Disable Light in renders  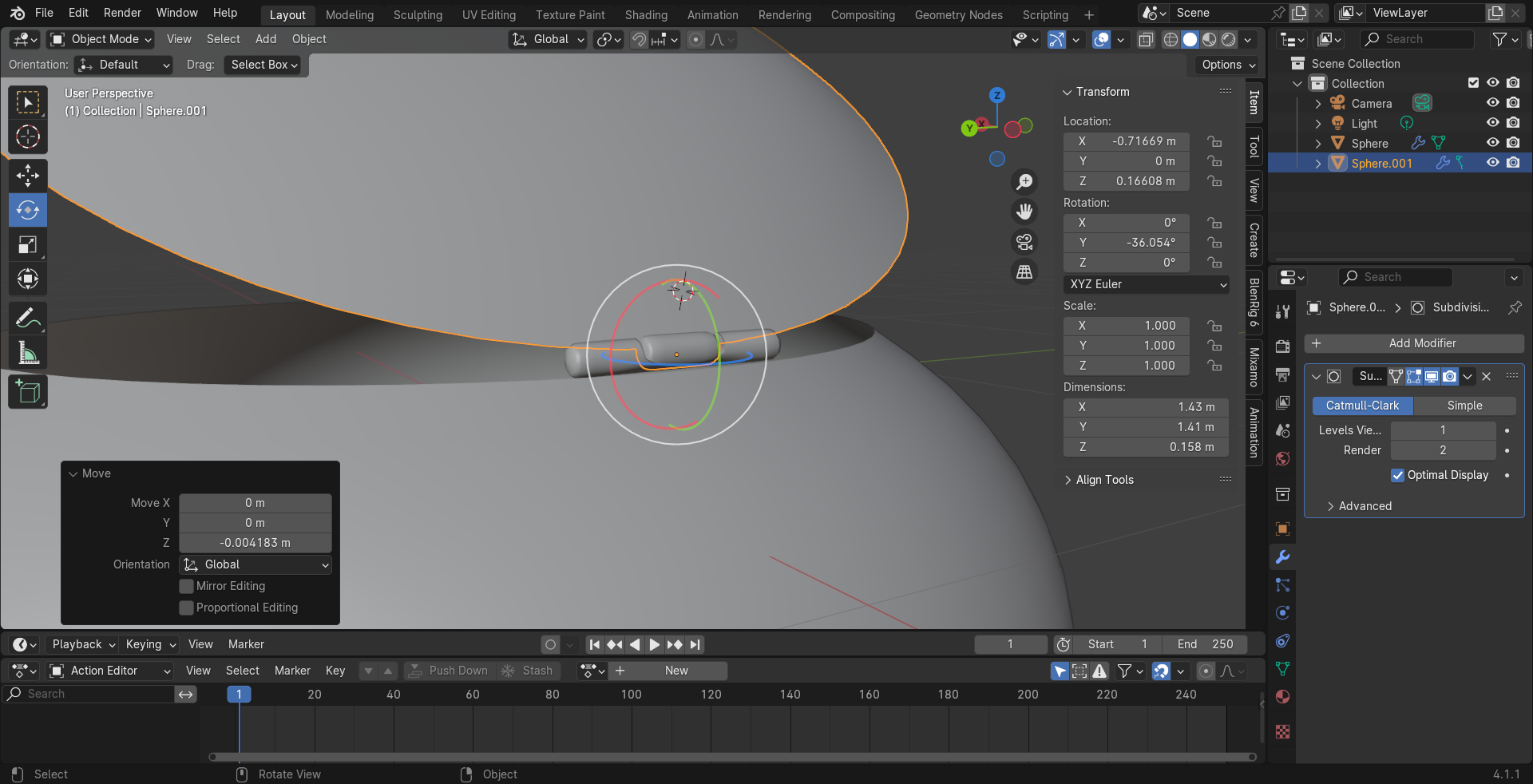tap(1513, 123)
